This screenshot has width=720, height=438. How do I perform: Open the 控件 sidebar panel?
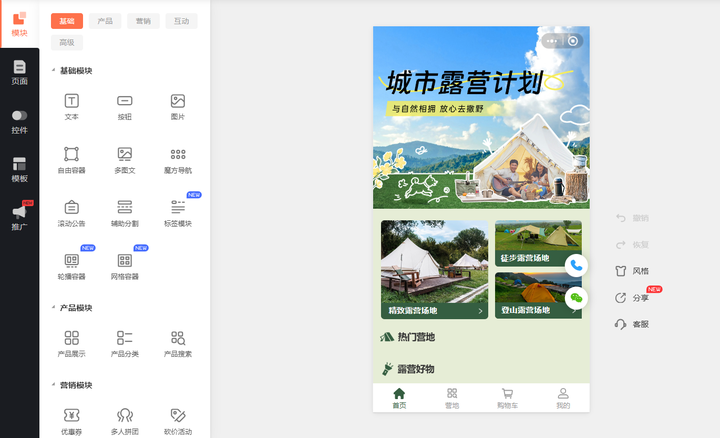(x=19, y=122)
